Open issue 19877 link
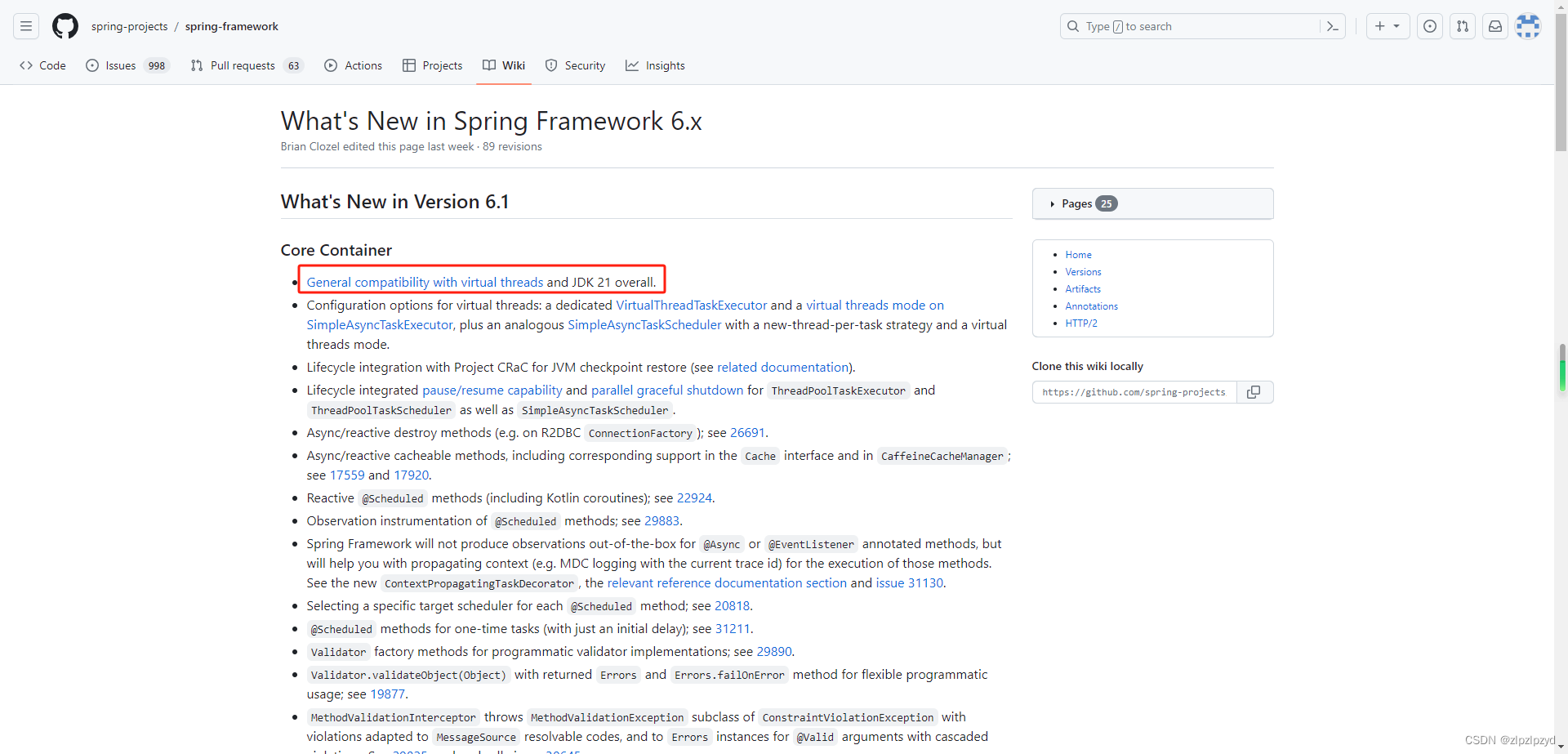Image resolution: width=1568 pixels, height=754 pixels. pyautogui.click(x=388, y=694)
